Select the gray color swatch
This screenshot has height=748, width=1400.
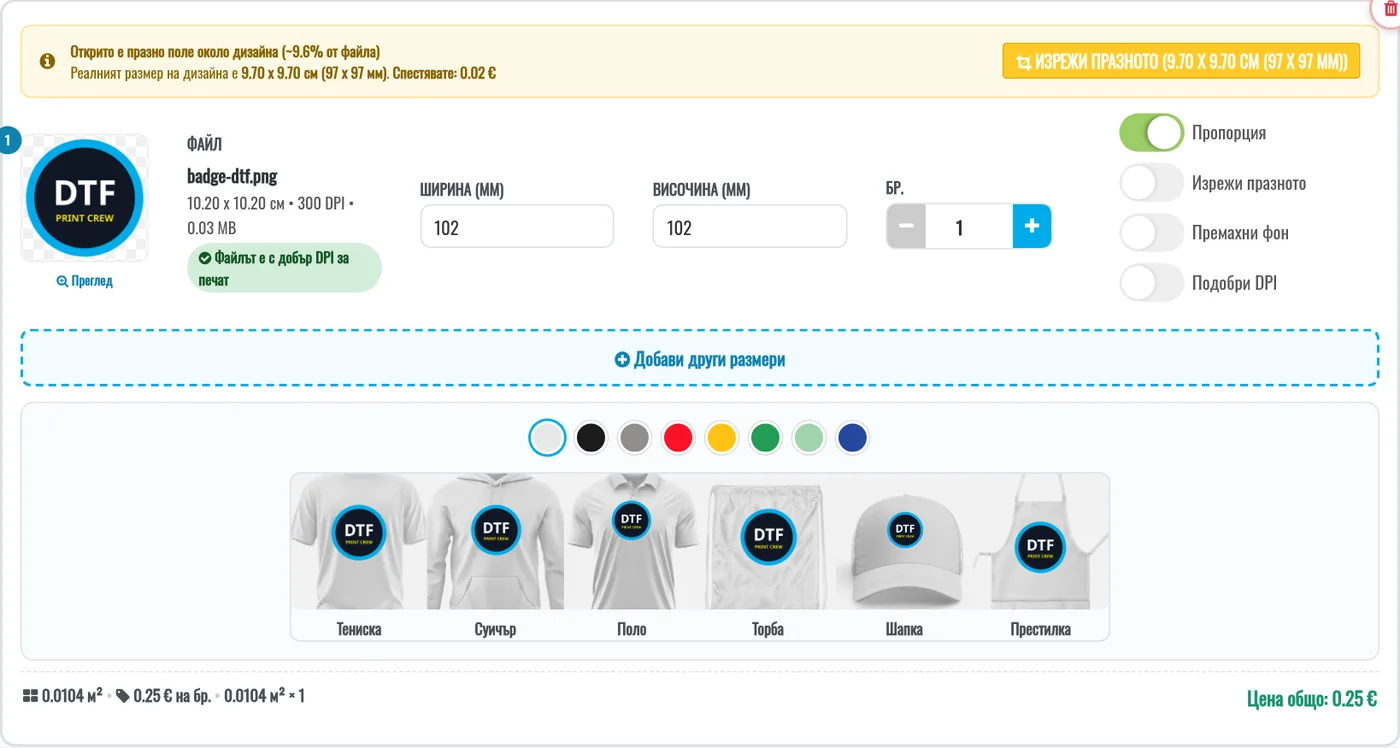pos(635,438)
